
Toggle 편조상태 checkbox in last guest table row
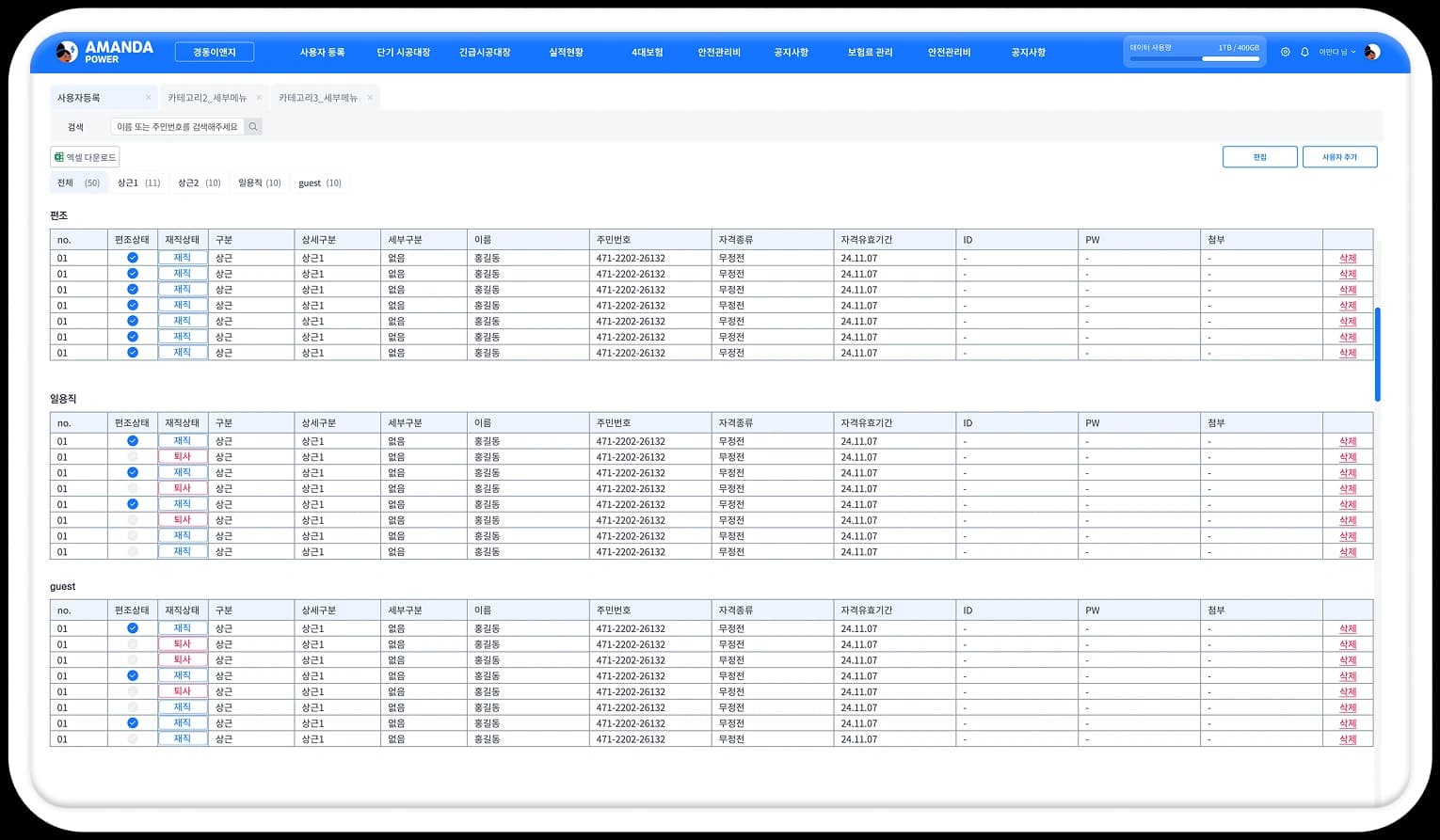133,739
